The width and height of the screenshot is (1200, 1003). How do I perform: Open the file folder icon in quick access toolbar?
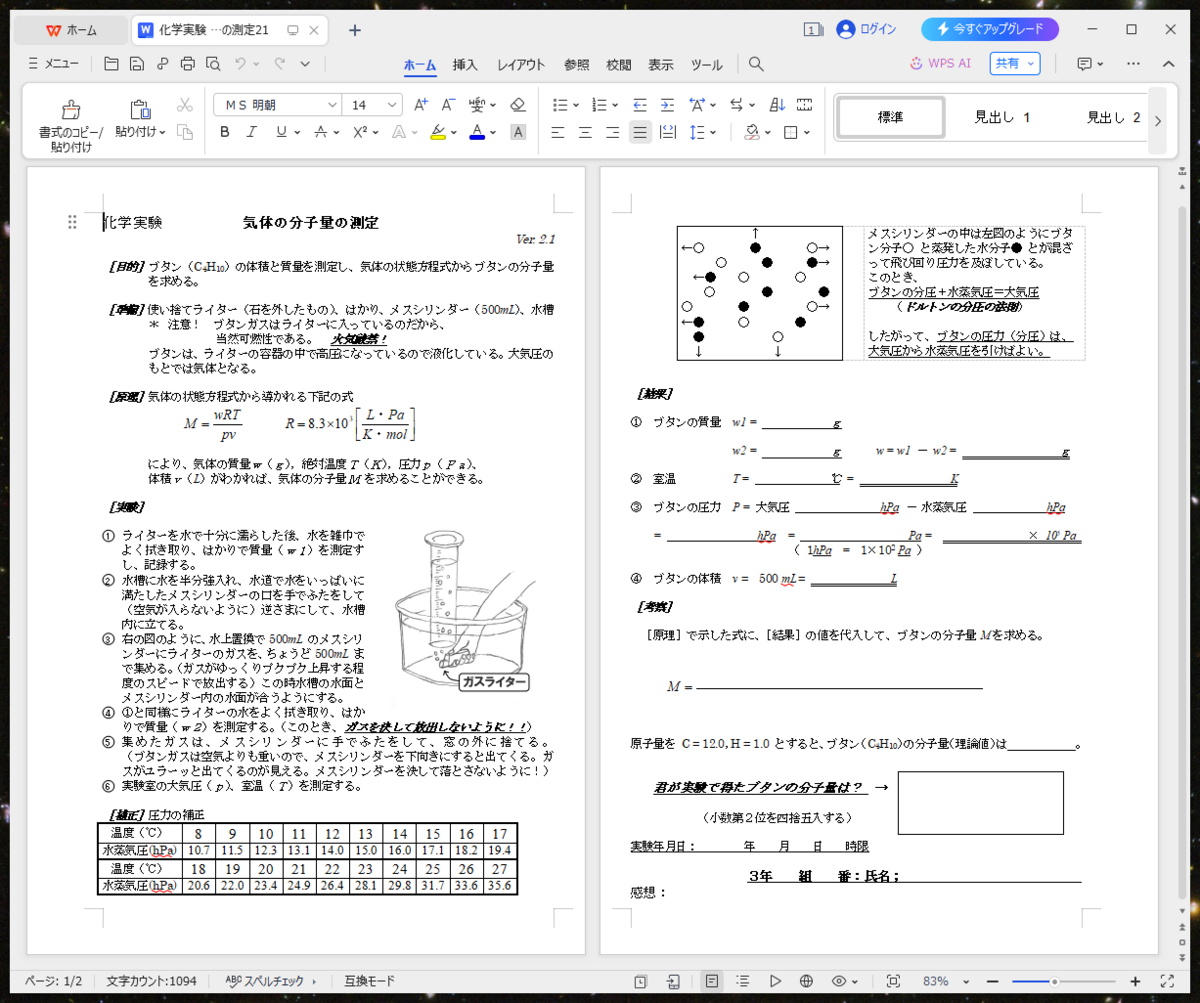click(x=110, y=64)
